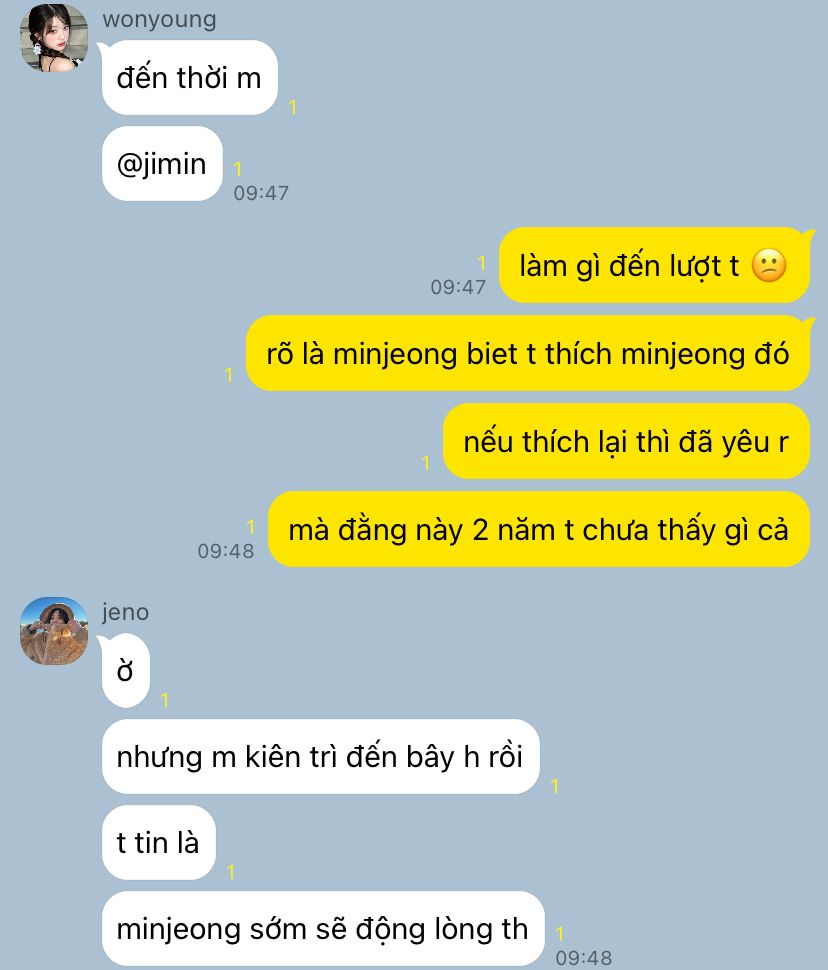This screenshot has width=828, height=970.
Task: Tap unread count beside "t tin là"
Action: point(231,872)
